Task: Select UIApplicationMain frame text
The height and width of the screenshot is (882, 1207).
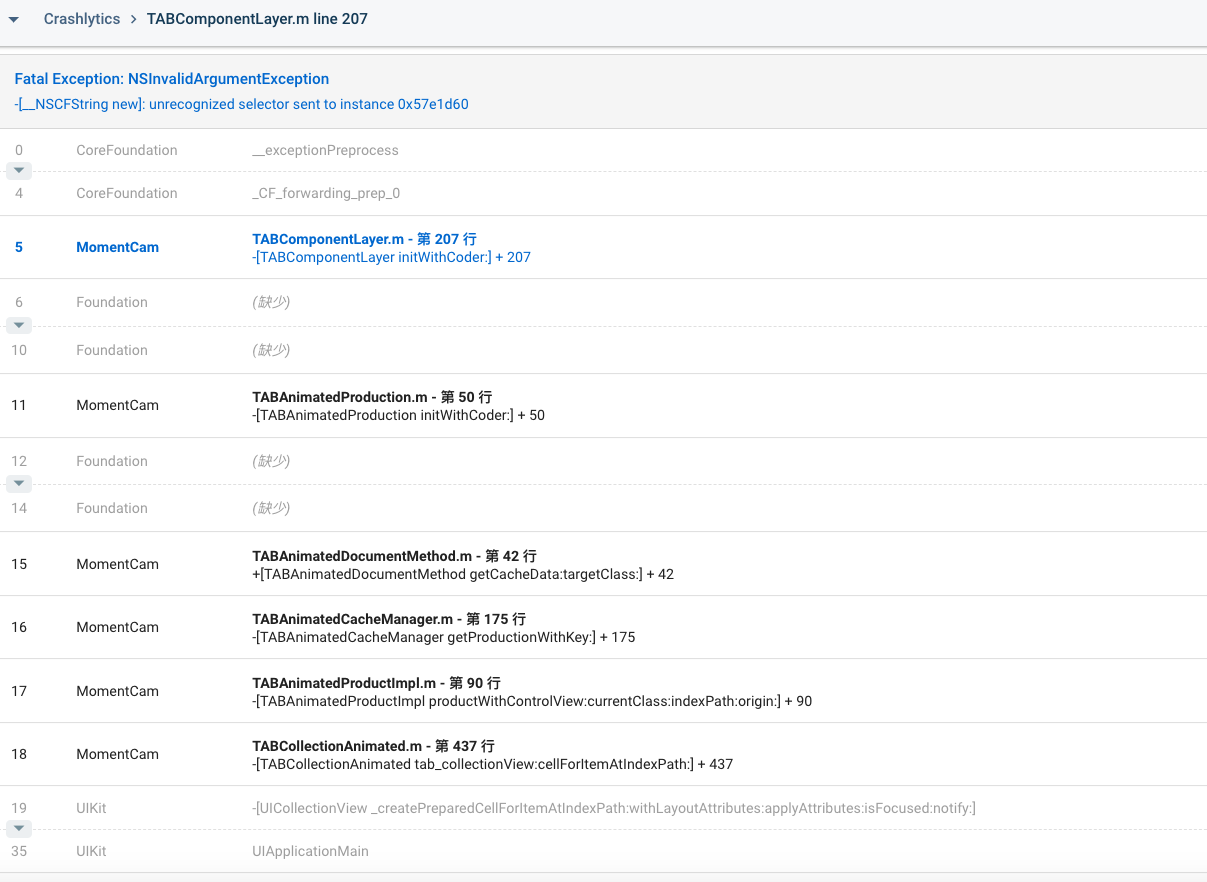Action: pos(310,851)
